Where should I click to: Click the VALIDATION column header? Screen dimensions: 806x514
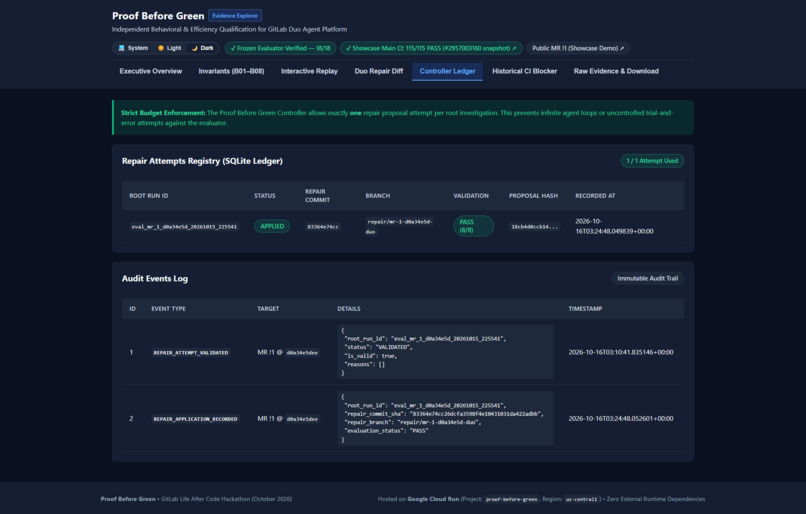471,196
